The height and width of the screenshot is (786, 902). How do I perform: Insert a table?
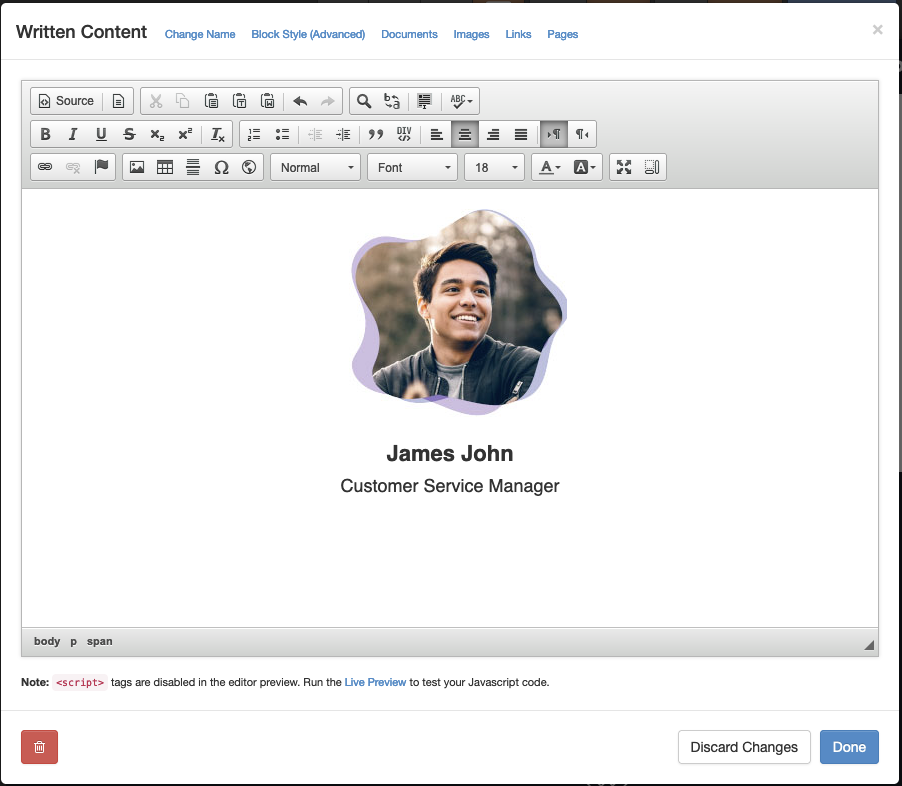tap(165, 167)
